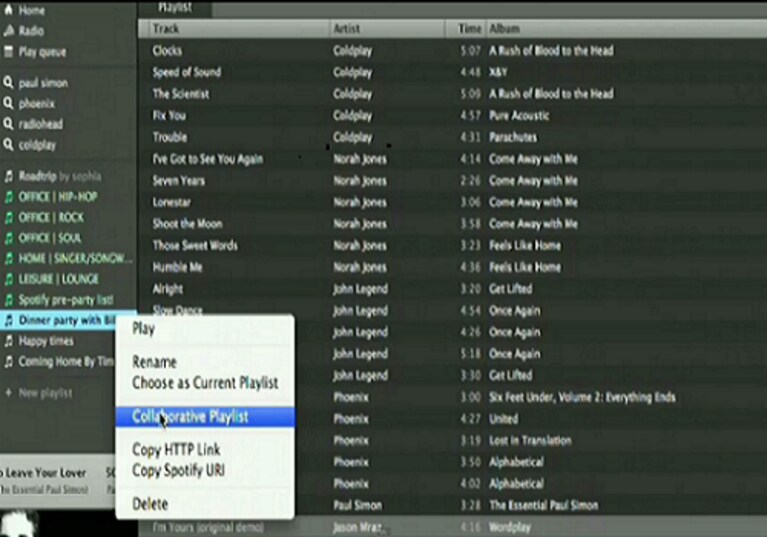Image resolution: width=767 pixels, height=537 pixels.
Task: Open the Play queue view
Action: (42, 52)
